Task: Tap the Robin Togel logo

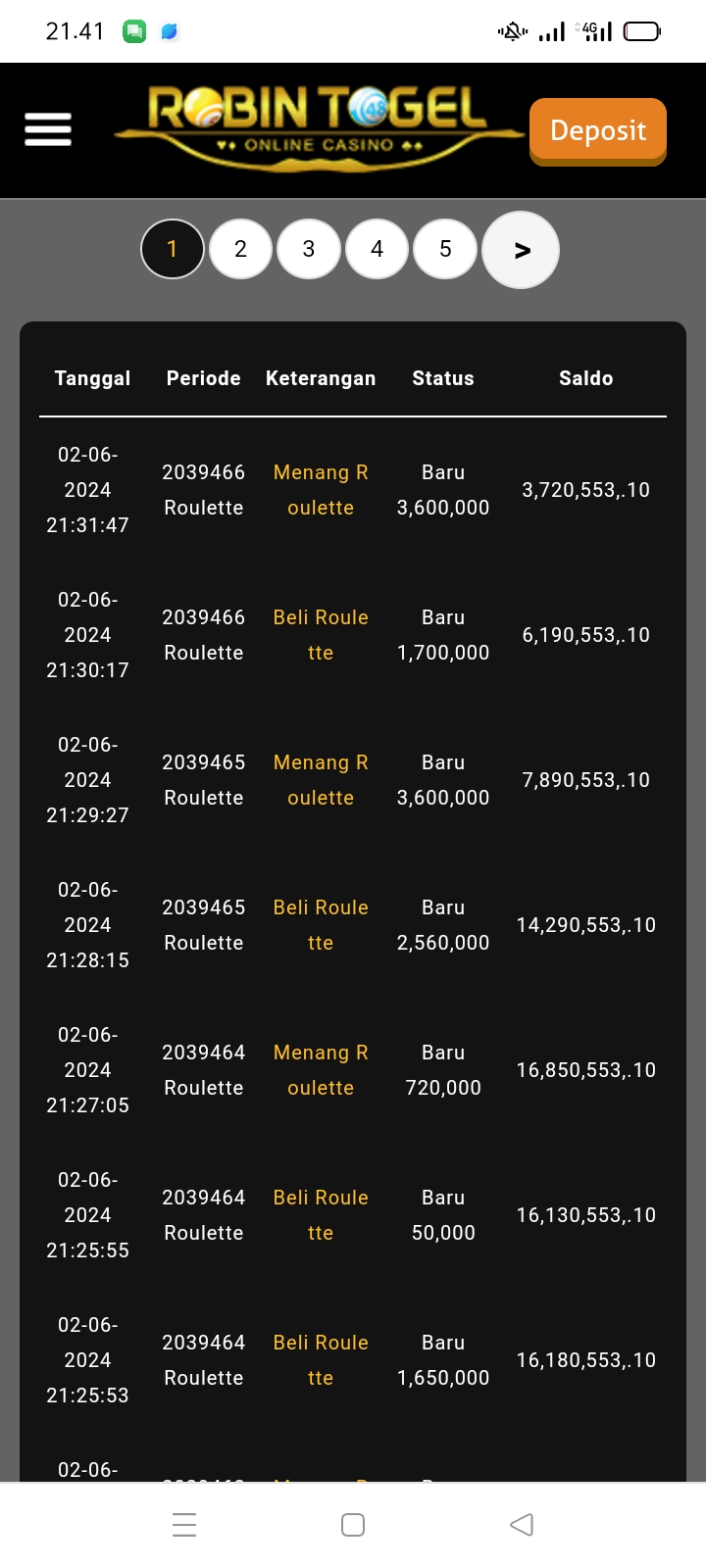Action: click(319, 129)
